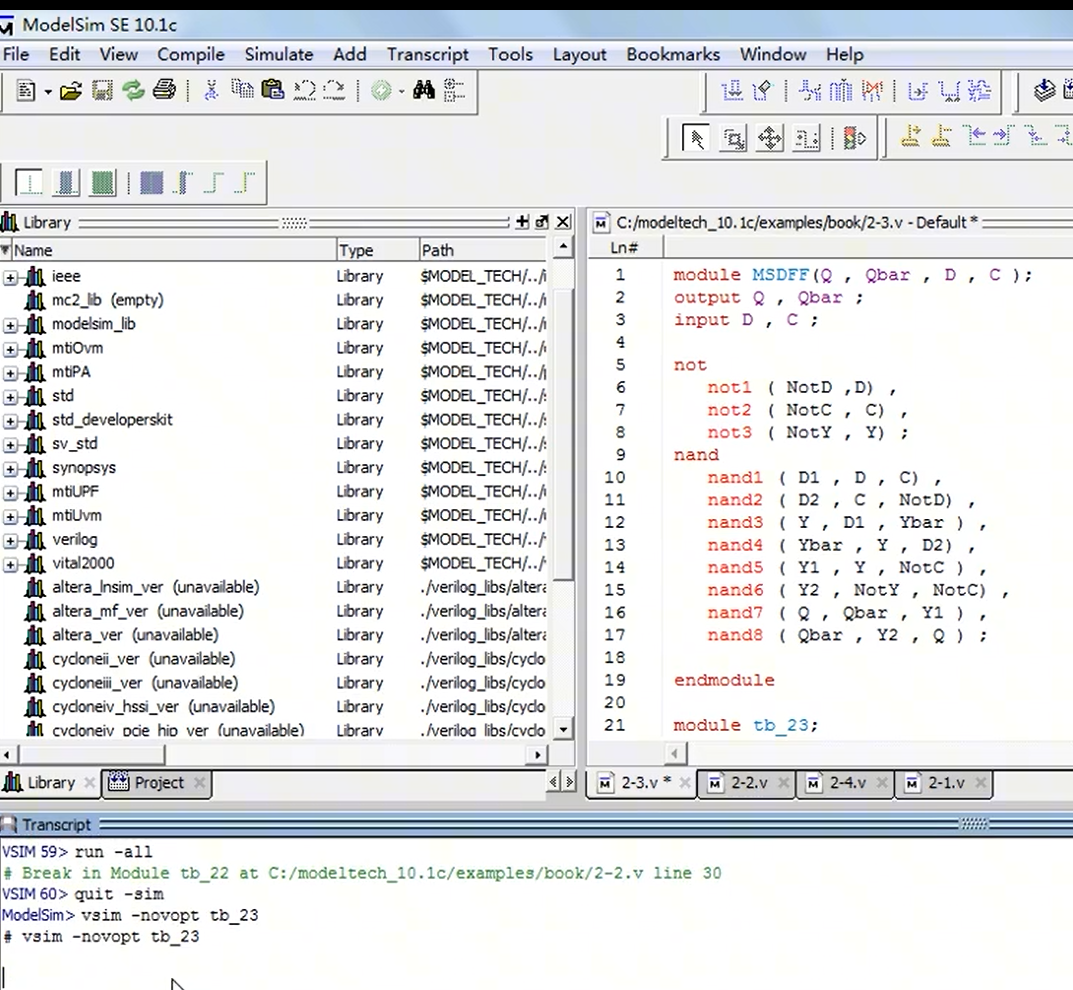Image resolution: width=1073 pixels, height=990 pixels.
Task: Switch to the 2-4.v editor tab
Action: click(x=847, y=783)
